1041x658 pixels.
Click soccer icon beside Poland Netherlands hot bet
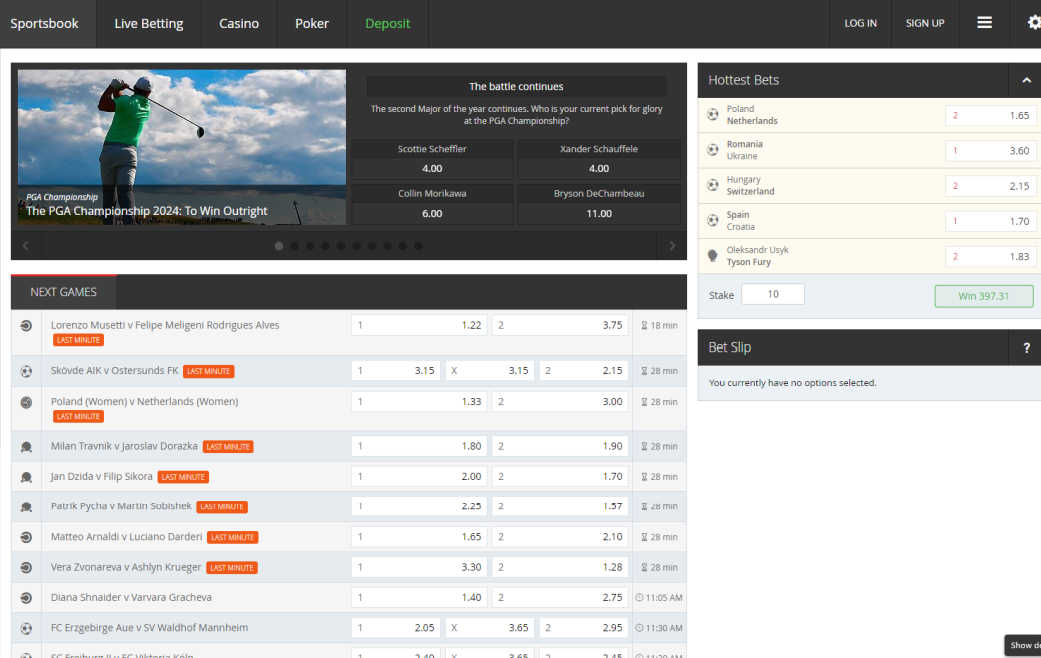tap(712, 115)
